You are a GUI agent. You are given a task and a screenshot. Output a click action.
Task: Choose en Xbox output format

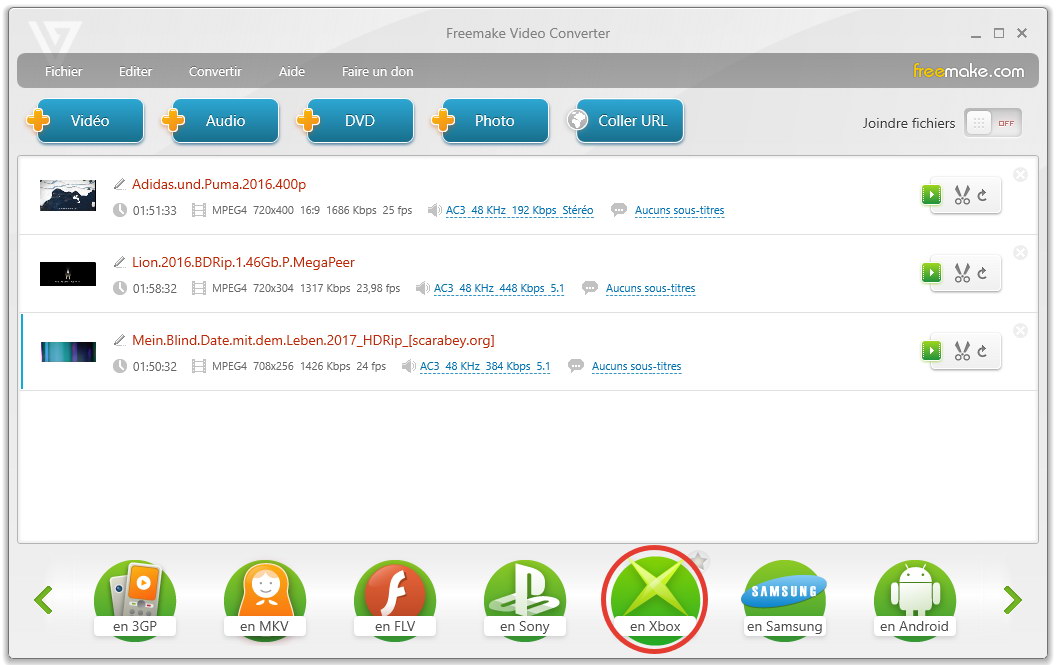click(655, 600)
